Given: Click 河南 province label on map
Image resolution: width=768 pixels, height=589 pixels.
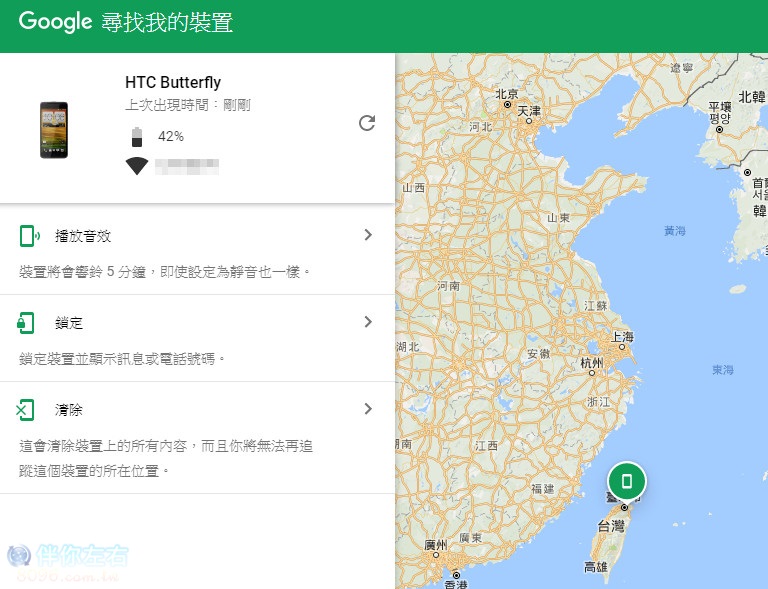Looking at the screenshot, I should 449,285.
